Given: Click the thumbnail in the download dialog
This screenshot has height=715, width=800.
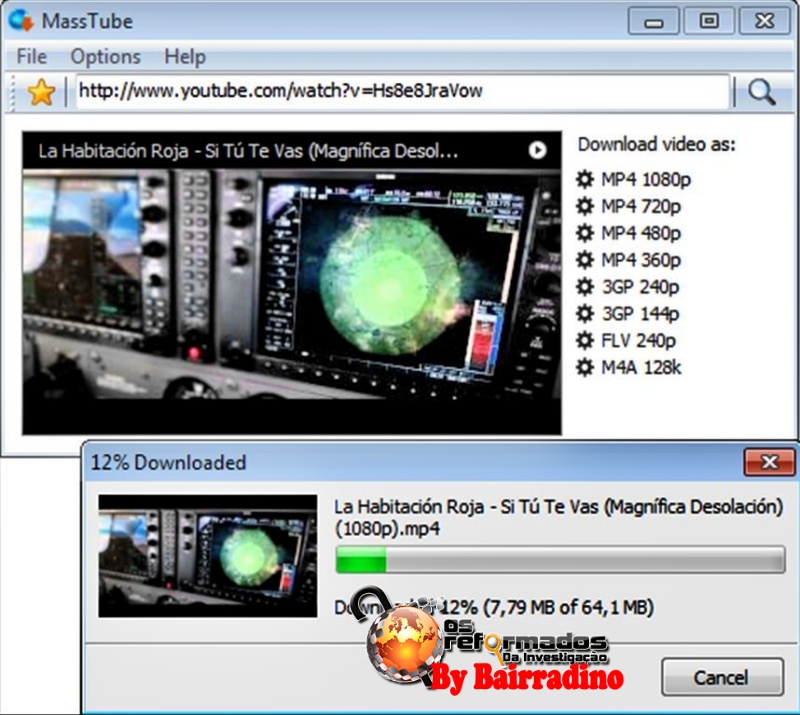Looking at the screenshot, I should (208, 556).
